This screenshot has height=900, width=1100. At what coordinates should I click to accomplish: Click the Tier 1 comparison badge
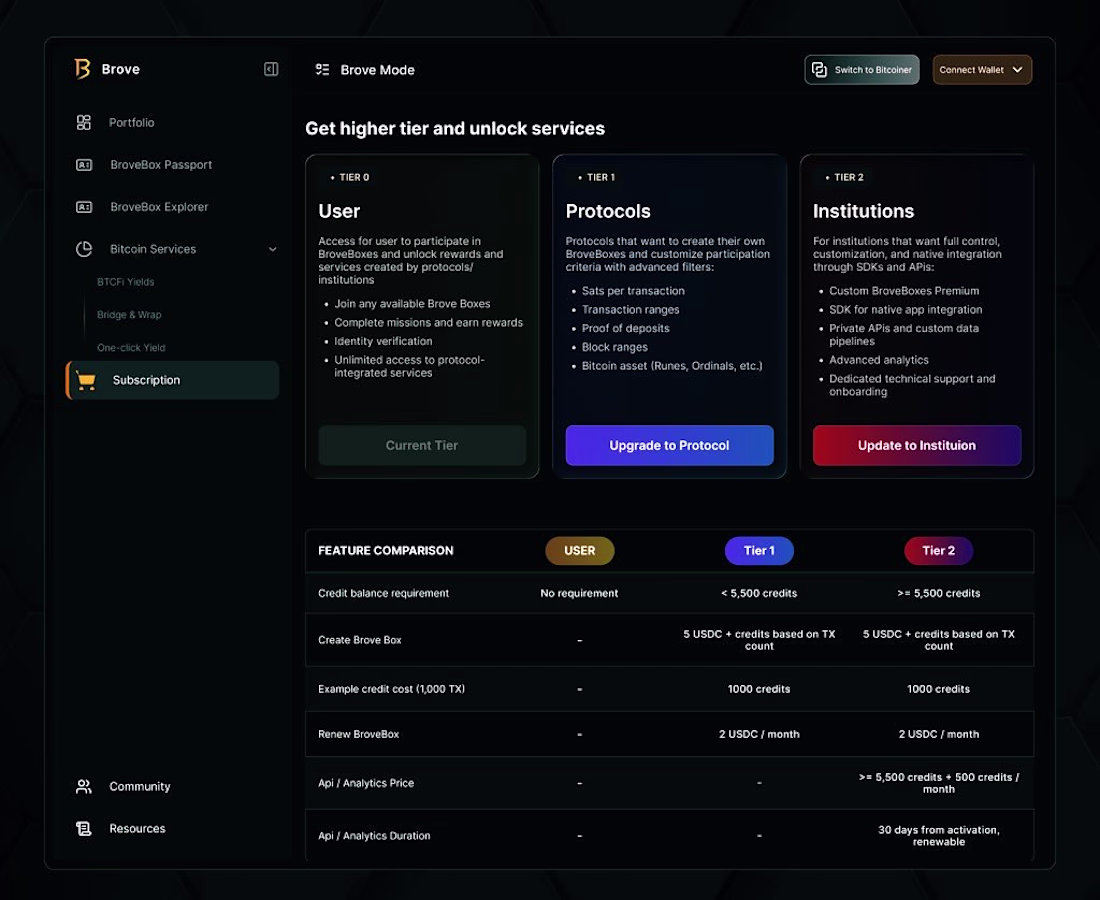[759, 550]
